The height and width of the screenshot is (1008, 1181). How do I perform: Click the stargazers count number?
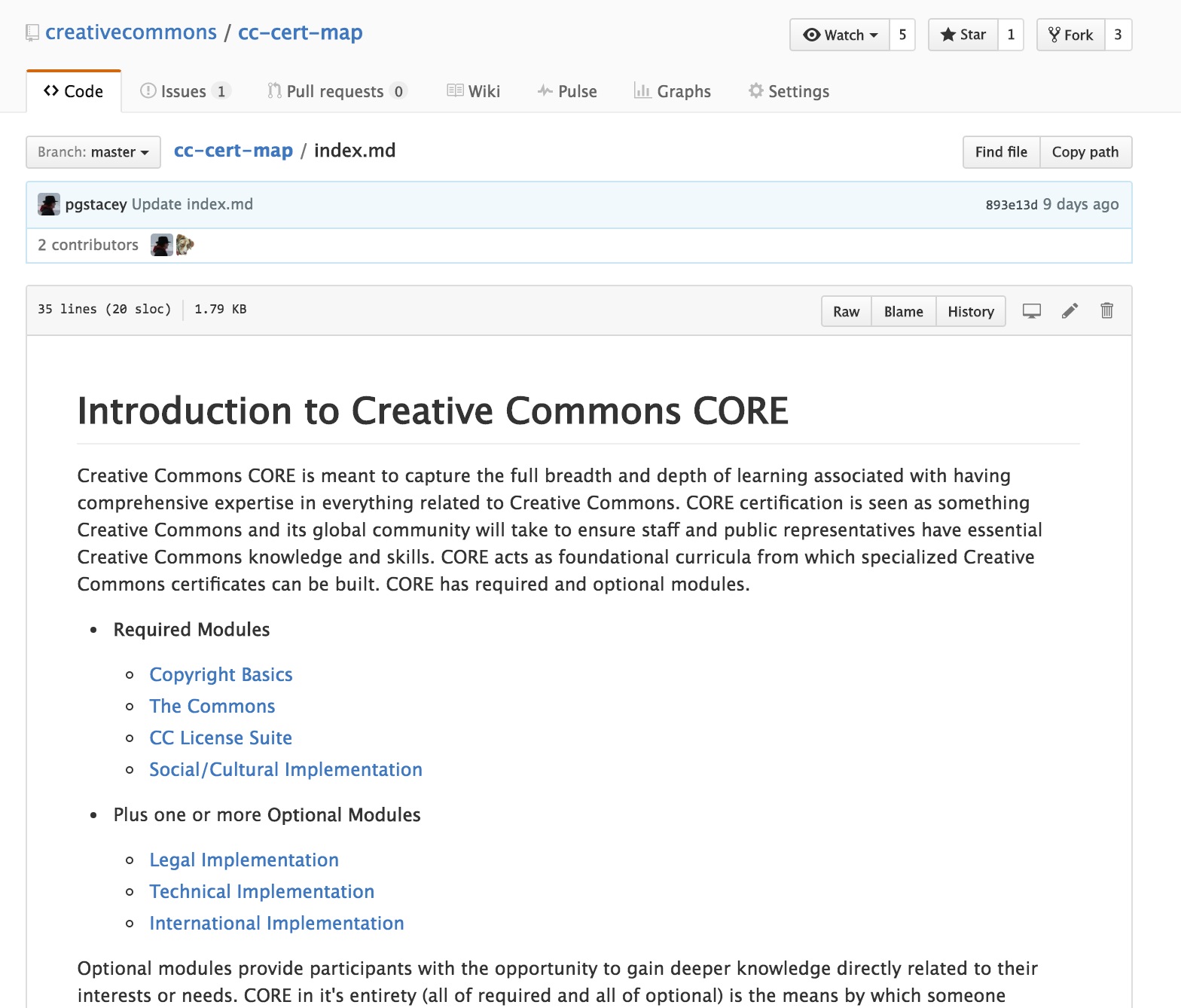1011,35
